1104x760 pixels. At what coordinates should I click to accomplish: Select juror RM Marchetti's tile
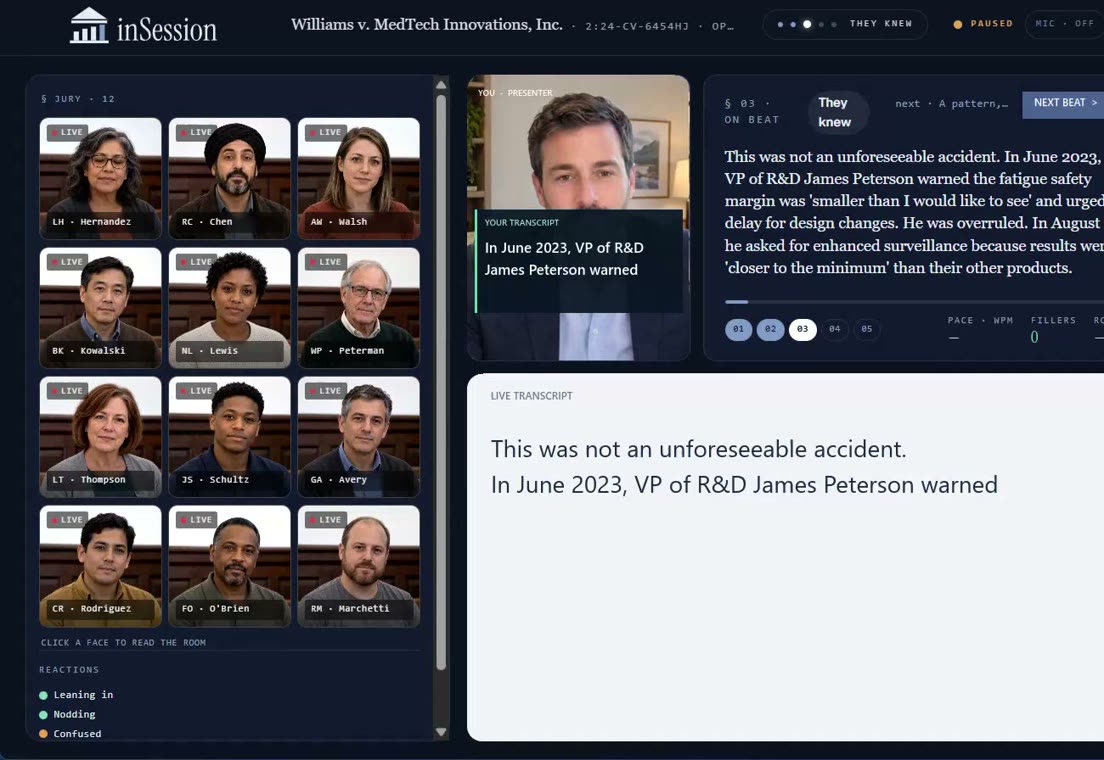(358, 566)
